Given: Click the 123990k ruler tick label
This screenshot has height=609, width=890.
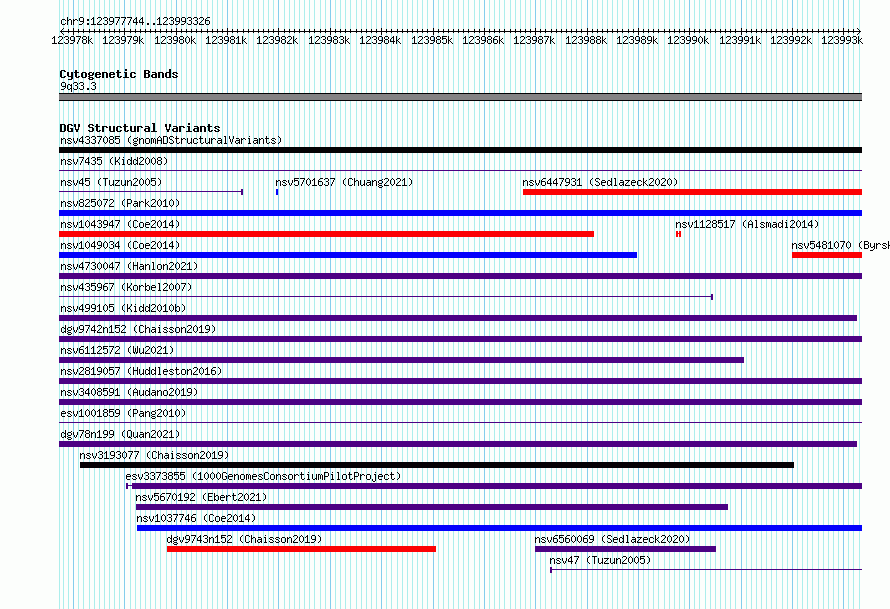Looking at the screenshot, I should point(688,40).
